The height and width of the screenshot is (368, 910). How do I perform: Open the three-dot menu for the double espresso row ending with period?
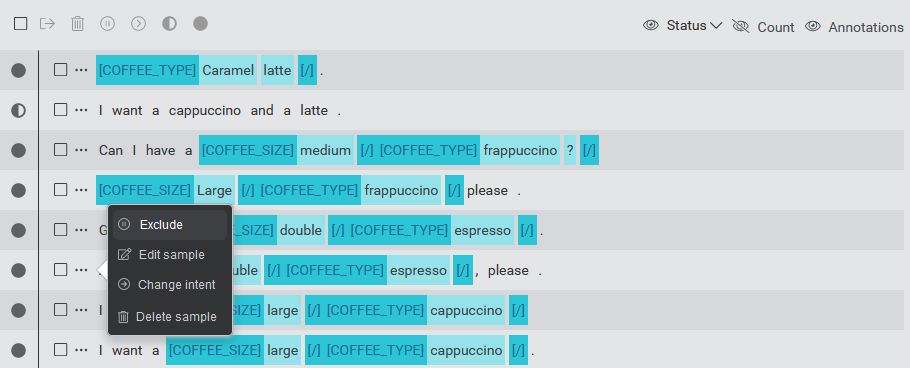81,230
